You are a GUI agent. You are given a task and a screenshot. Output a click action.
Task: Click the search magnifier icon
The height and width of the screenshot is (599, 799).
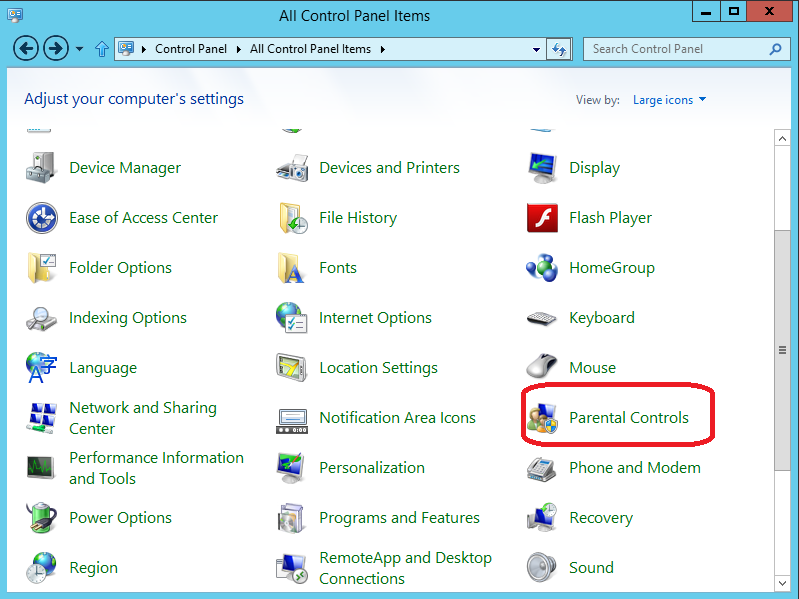[x=776, y=49]
